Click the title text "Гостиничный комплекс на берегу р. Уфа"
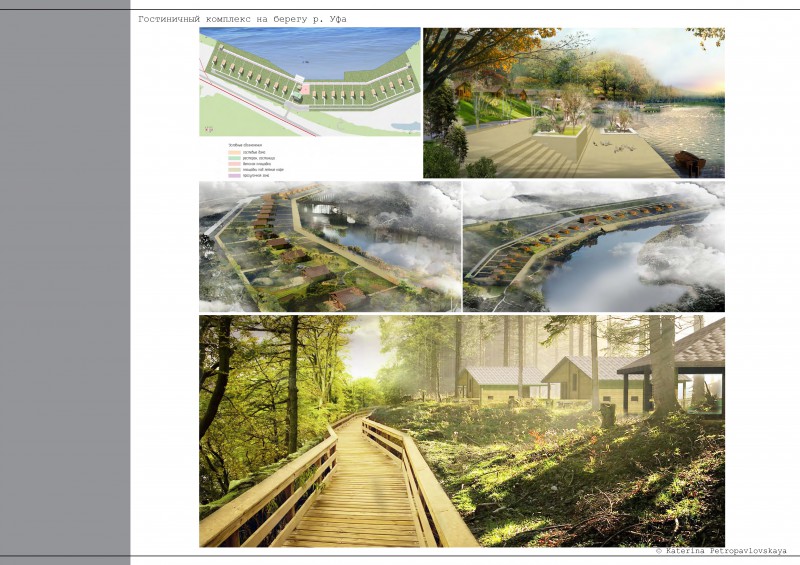The image size is (800, 565). click(x=242, y=19)
